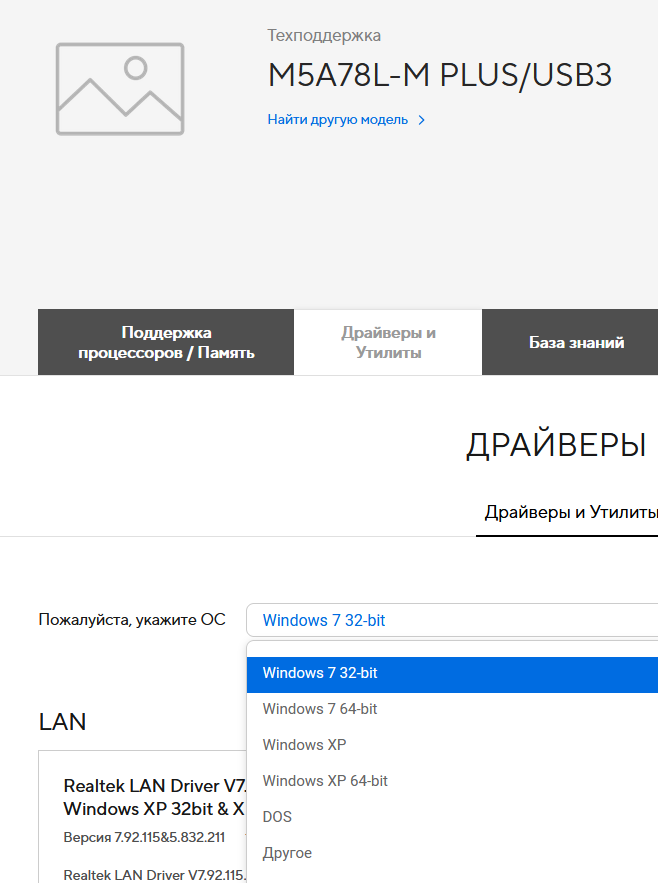Pick 'Windows XP' from the OS list
This screenshot has width=658, height=883.
452,744
